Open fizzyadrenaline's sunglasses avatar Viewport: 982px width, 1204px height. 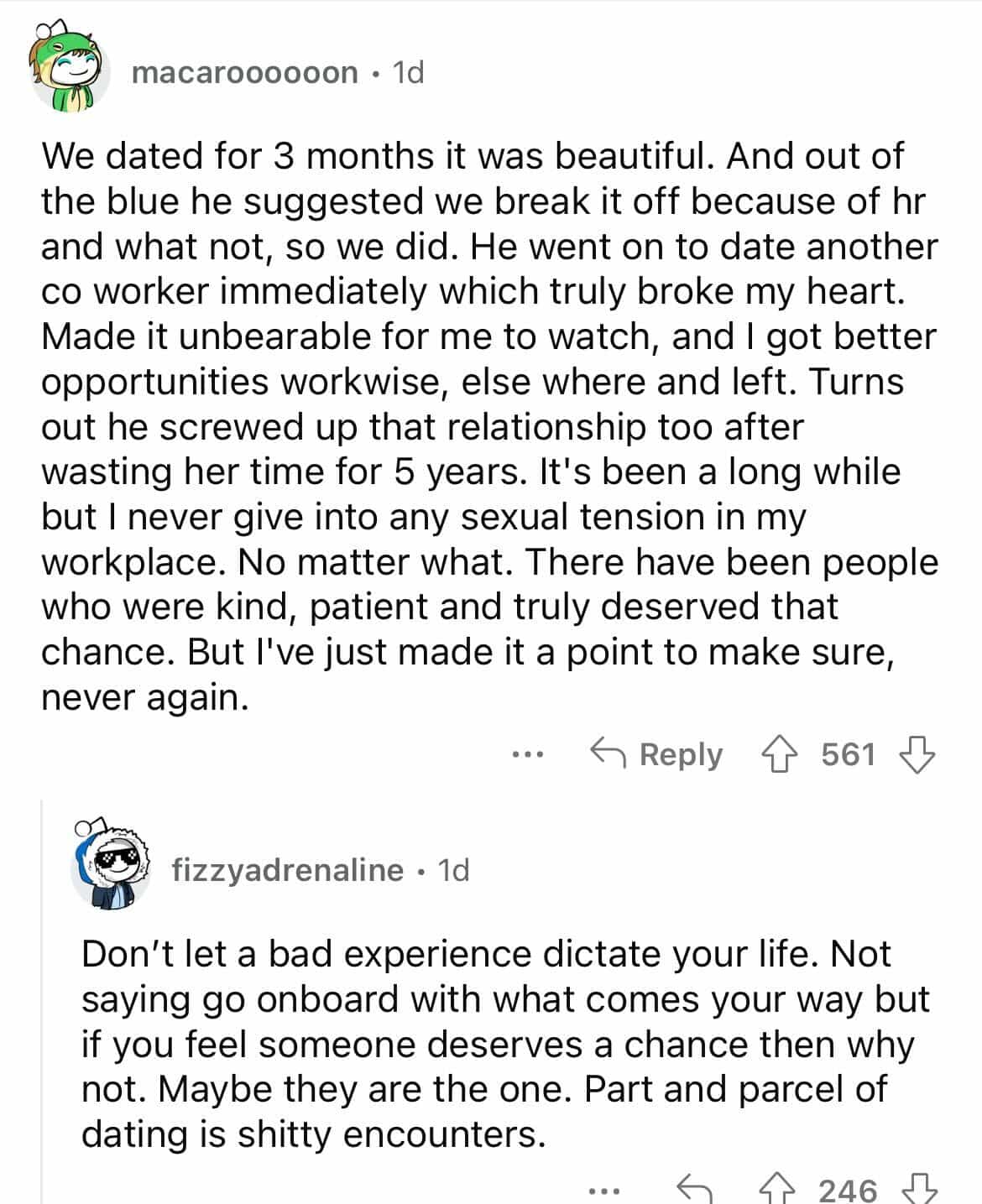point(112,868)
